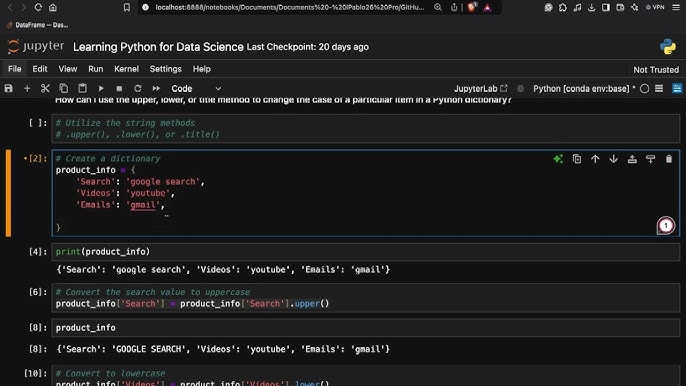Open notebook in JupyterLab
686x386 pixels.
pos(480,88)
